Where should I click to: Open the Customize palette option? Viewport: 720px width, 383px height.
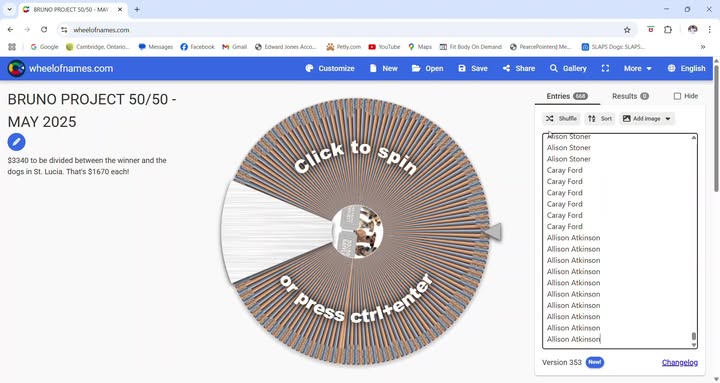tap(330, 68)
